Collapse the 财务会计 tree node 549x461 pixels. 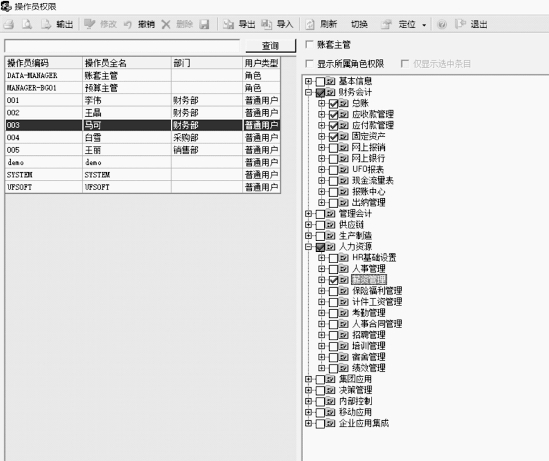pyautogui.click(x=308, y=92)
